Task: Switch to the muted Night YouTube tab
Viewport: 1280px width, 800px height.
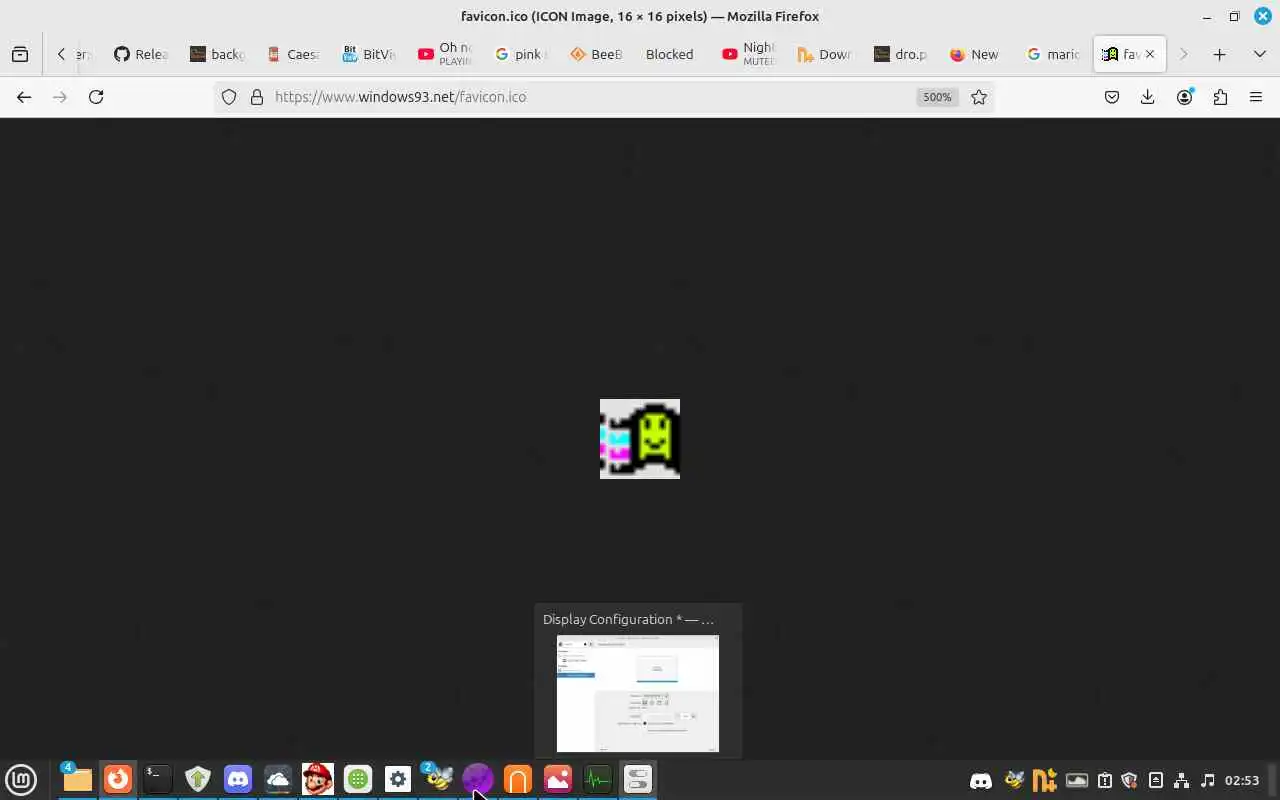Action: click(x=749, y=54)
